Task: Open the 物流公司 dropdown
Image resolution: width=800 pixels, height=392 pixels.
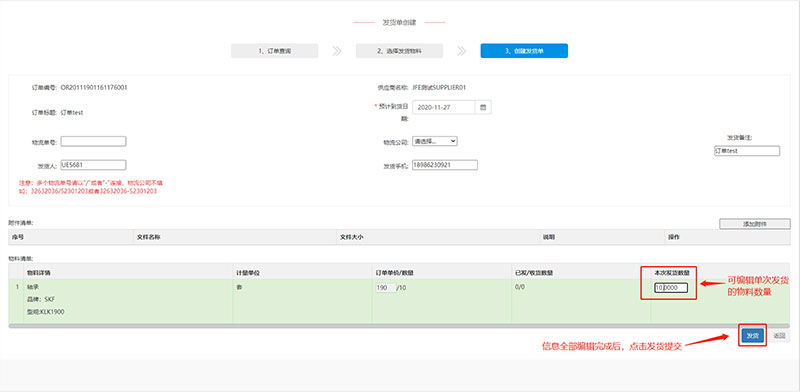Action: pos(435,141)
